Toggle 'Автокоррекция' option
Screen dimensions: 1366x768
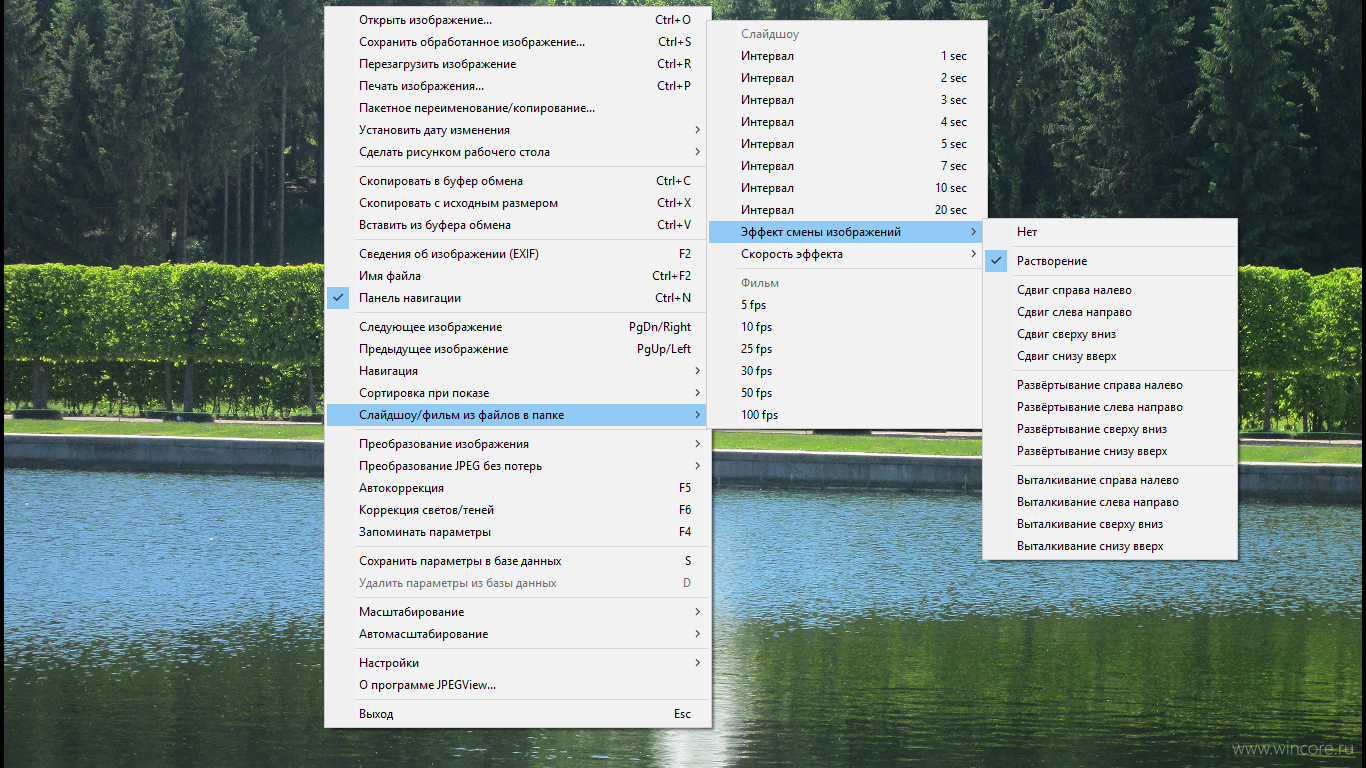(517, 488)
